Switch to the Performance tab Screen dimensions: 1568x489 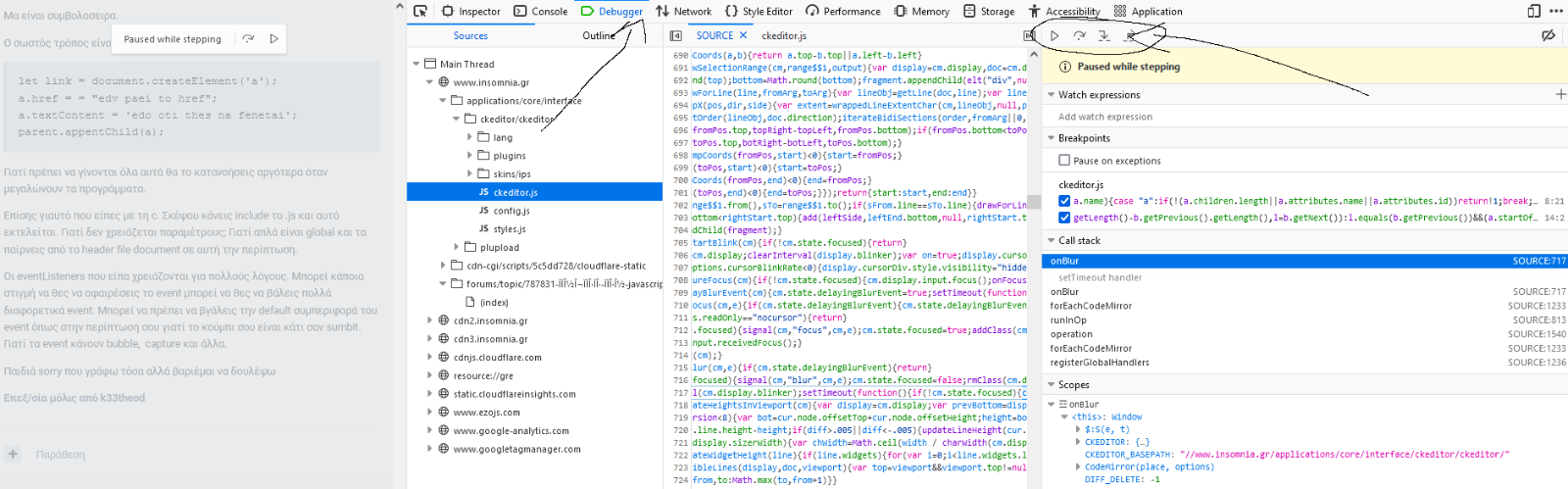pyautogui.click(x=843, y=12)
